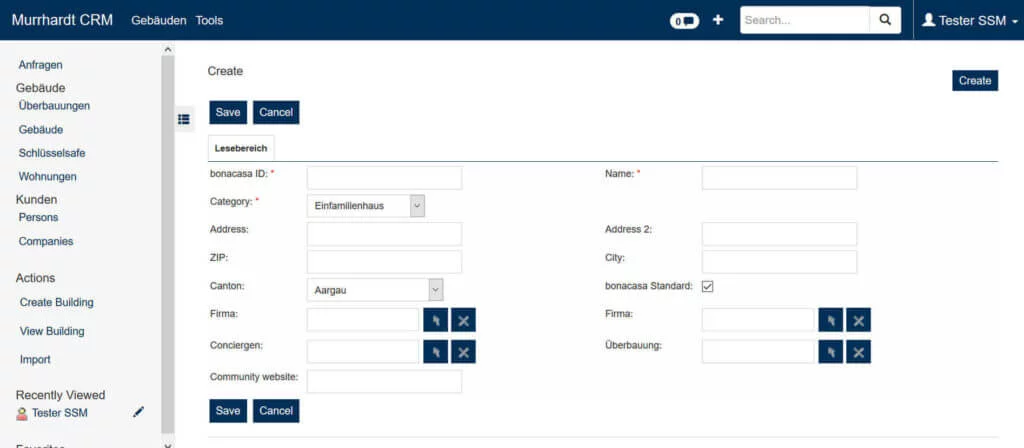Viewport: 1024px width, 448px height.
Task: Open the Category dropdown showing Einfamilienhaus
Action: (x=366, y=206)
